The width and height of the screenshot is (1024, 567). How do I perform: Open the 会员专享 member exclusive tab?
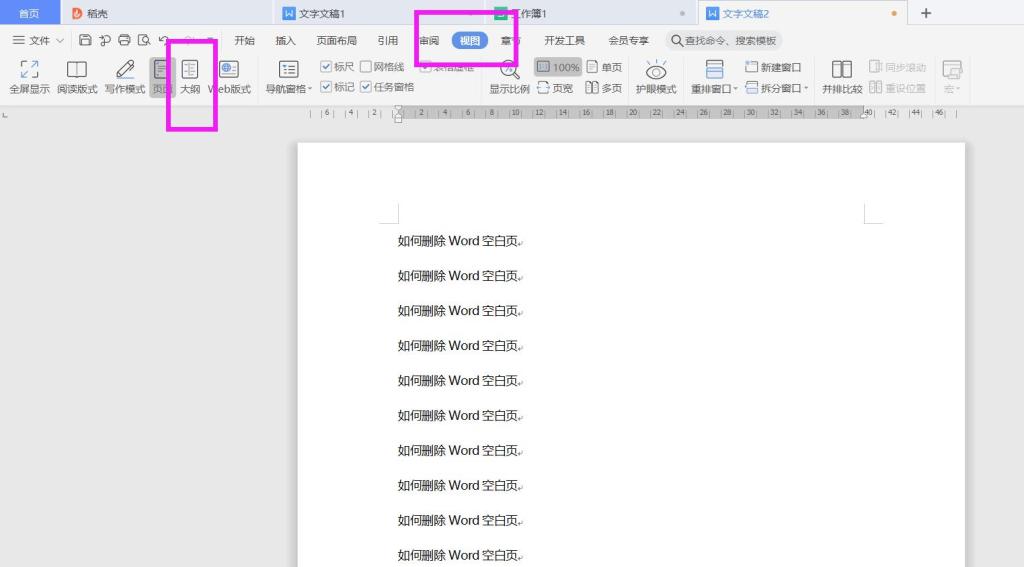628,40
